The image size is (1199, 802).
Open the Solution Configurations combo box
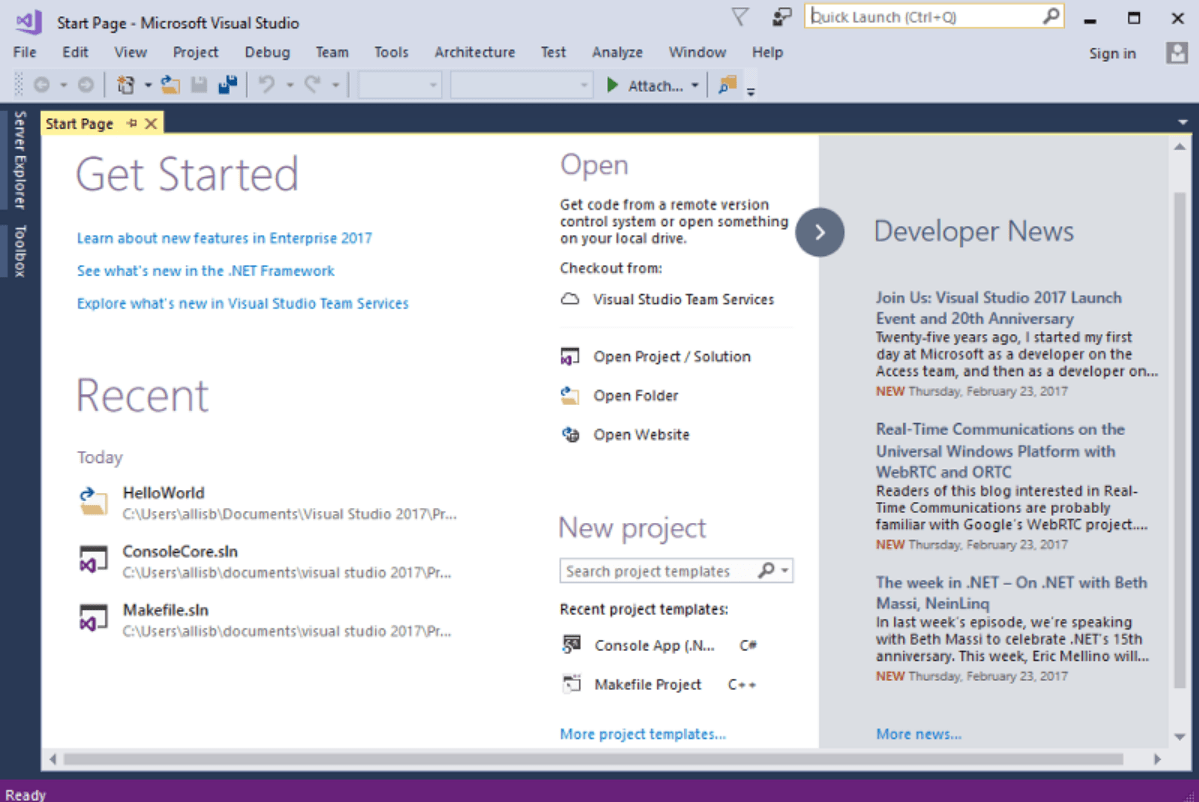point(399,85)
